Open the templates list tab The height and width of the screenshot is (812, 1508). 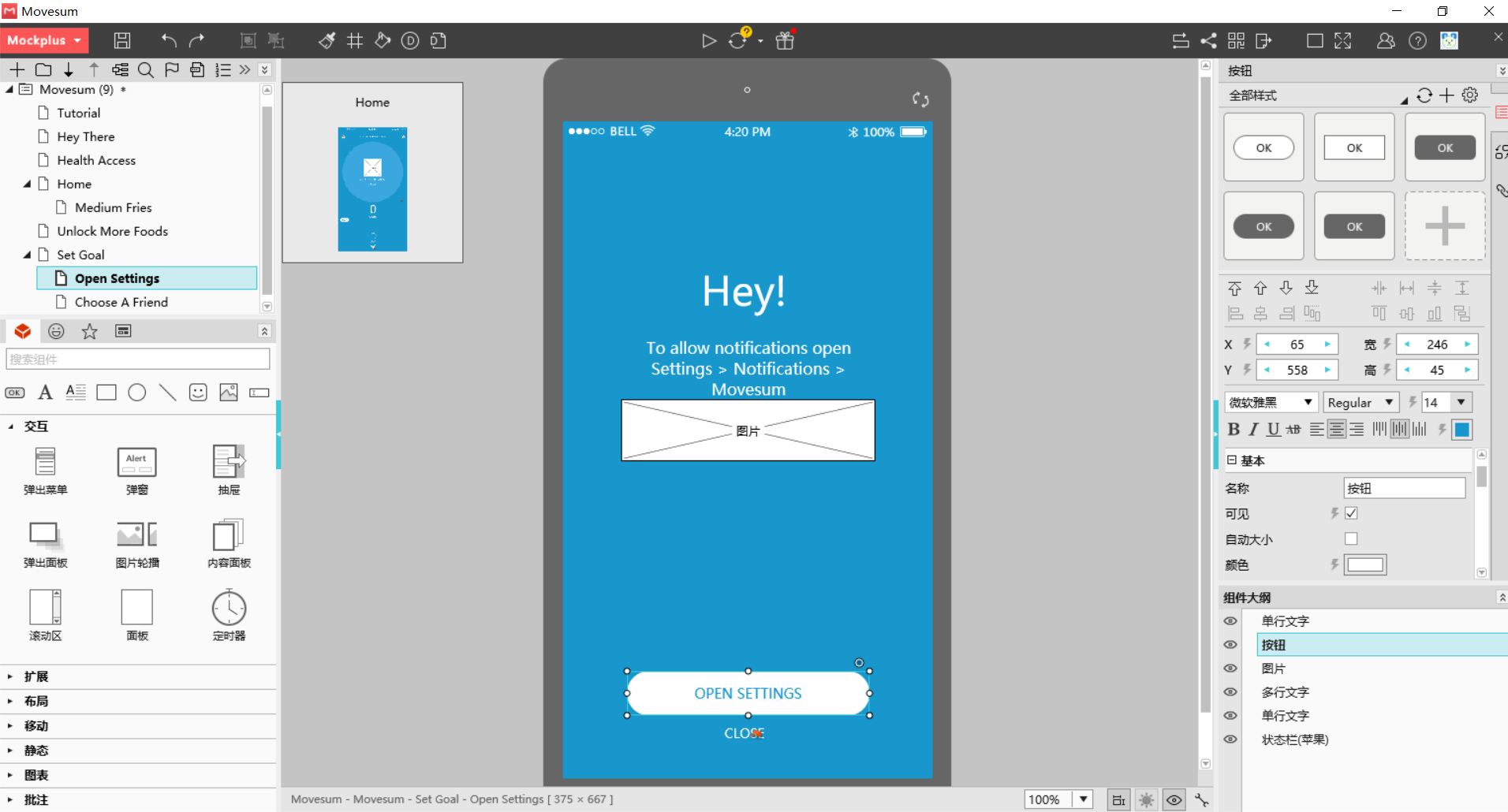[x=123, y=331]
